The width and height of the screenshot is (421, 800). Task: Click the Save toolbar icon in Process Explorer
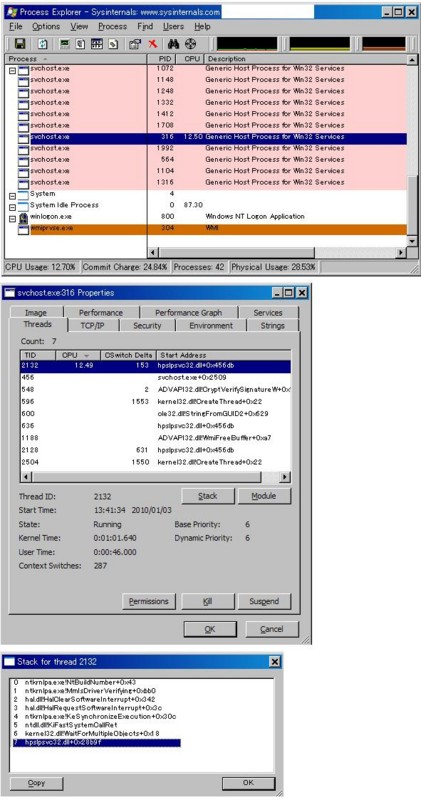pos(20,44)
